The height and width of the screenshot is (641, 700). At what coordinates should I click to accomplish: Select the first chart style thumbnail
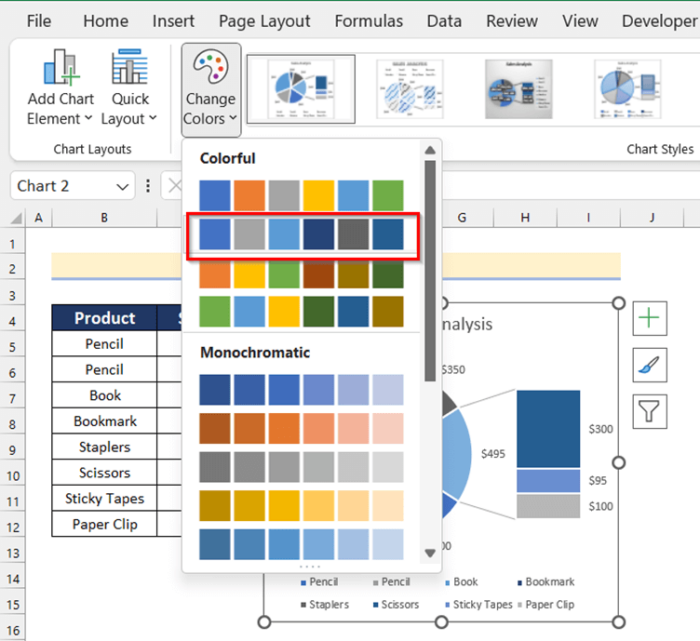click(301, 89)
